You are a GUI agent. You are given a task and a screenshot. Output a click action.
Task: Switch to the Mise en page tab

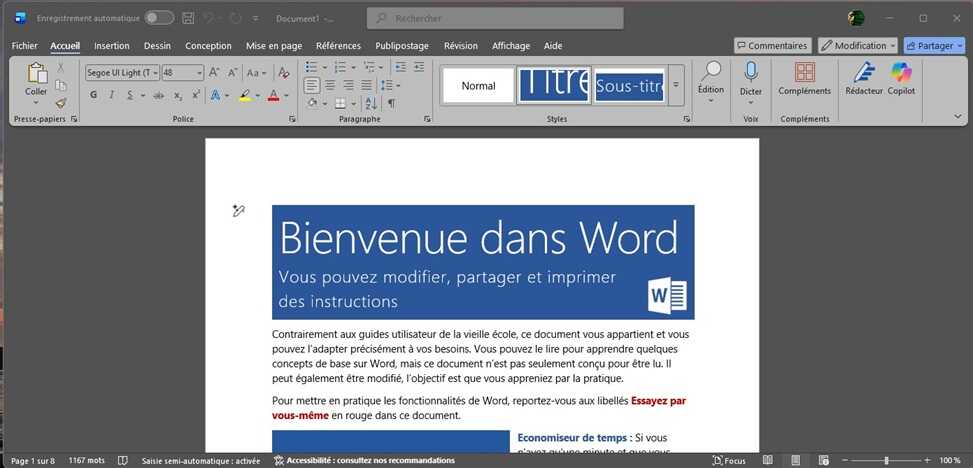(x=274, y=46)
